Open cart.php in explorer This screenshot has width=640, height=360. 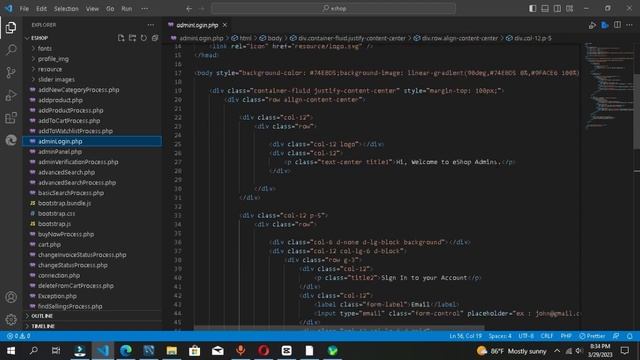click(49, 244)
